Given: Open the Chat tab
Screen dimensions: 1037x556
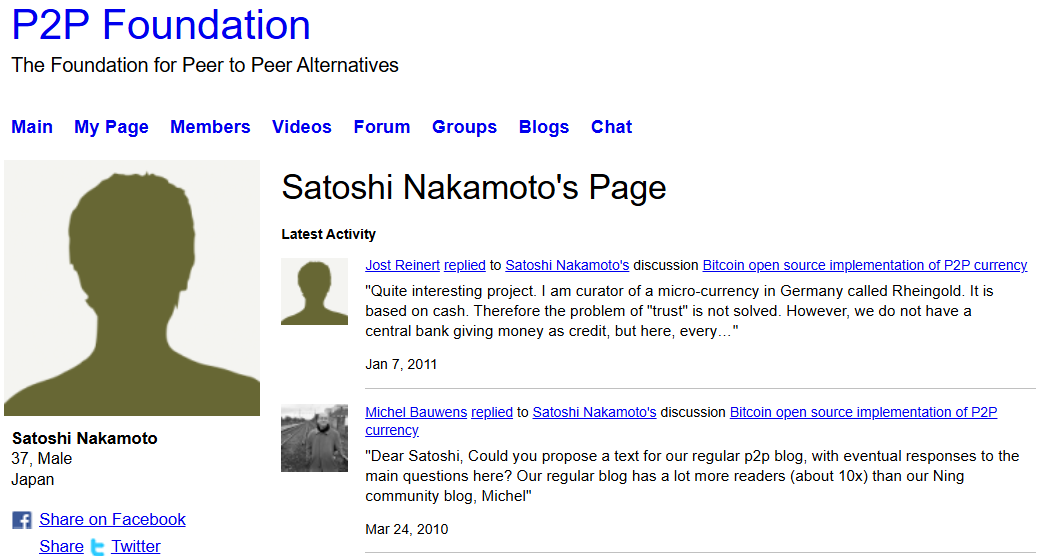Looking at the screenshot, I should (x=611, y=127).
